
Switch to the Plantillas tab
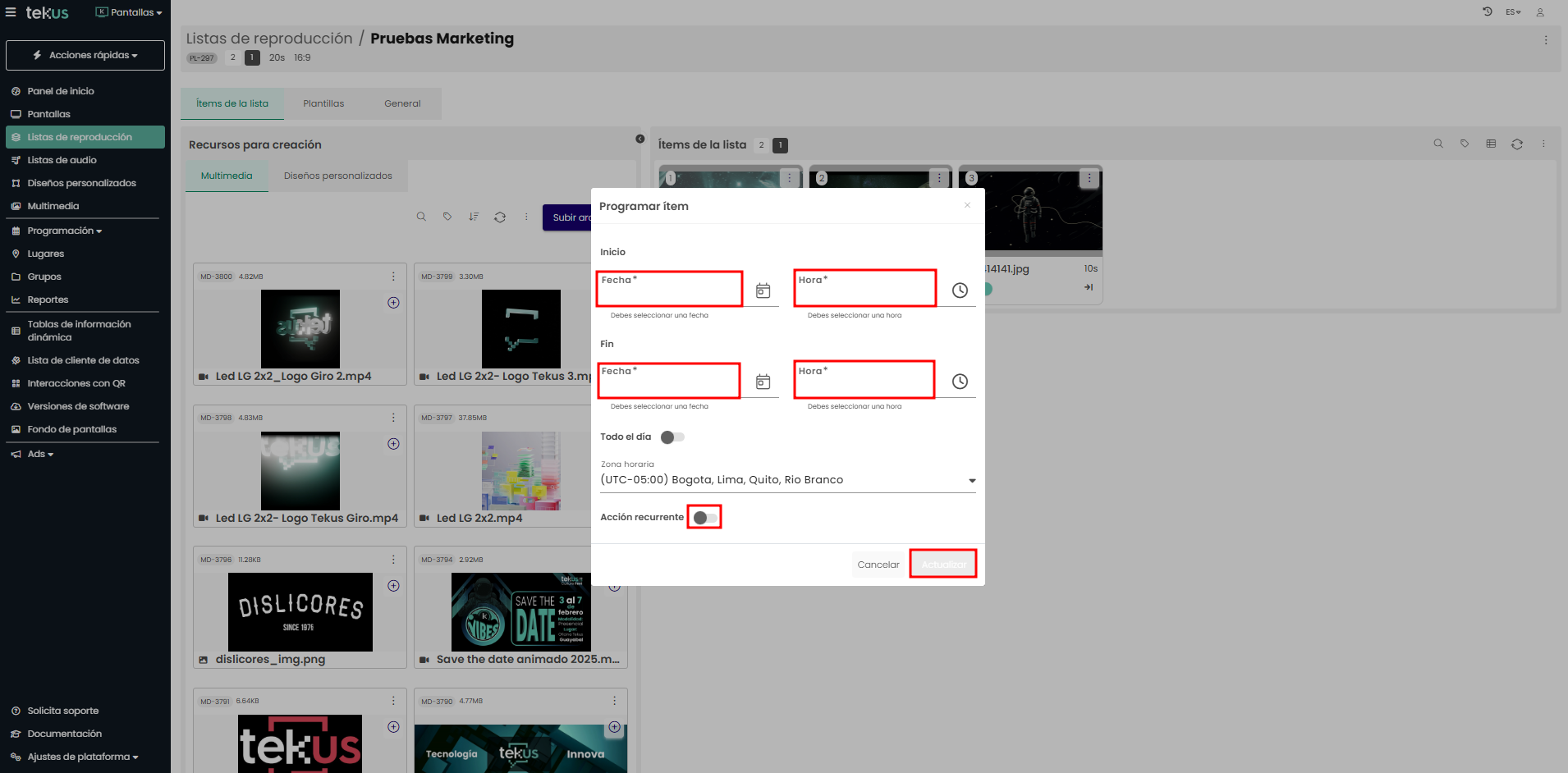323,103
